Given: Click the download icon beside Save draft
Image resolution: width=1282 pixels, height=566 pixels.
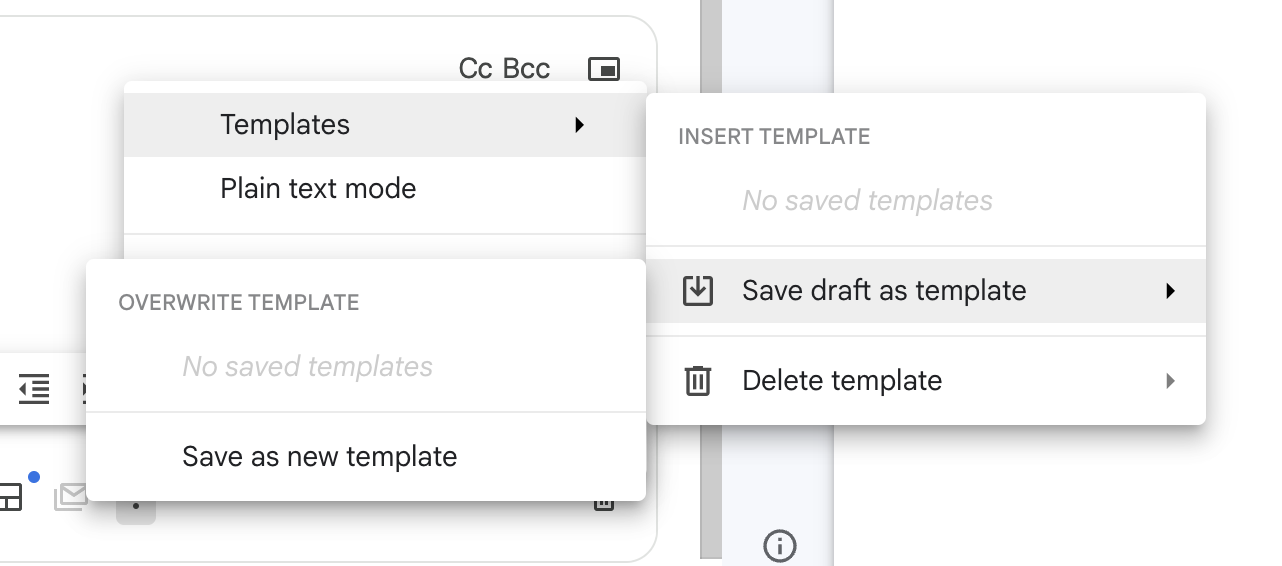Looking at the screenshot, I should 697,291.
